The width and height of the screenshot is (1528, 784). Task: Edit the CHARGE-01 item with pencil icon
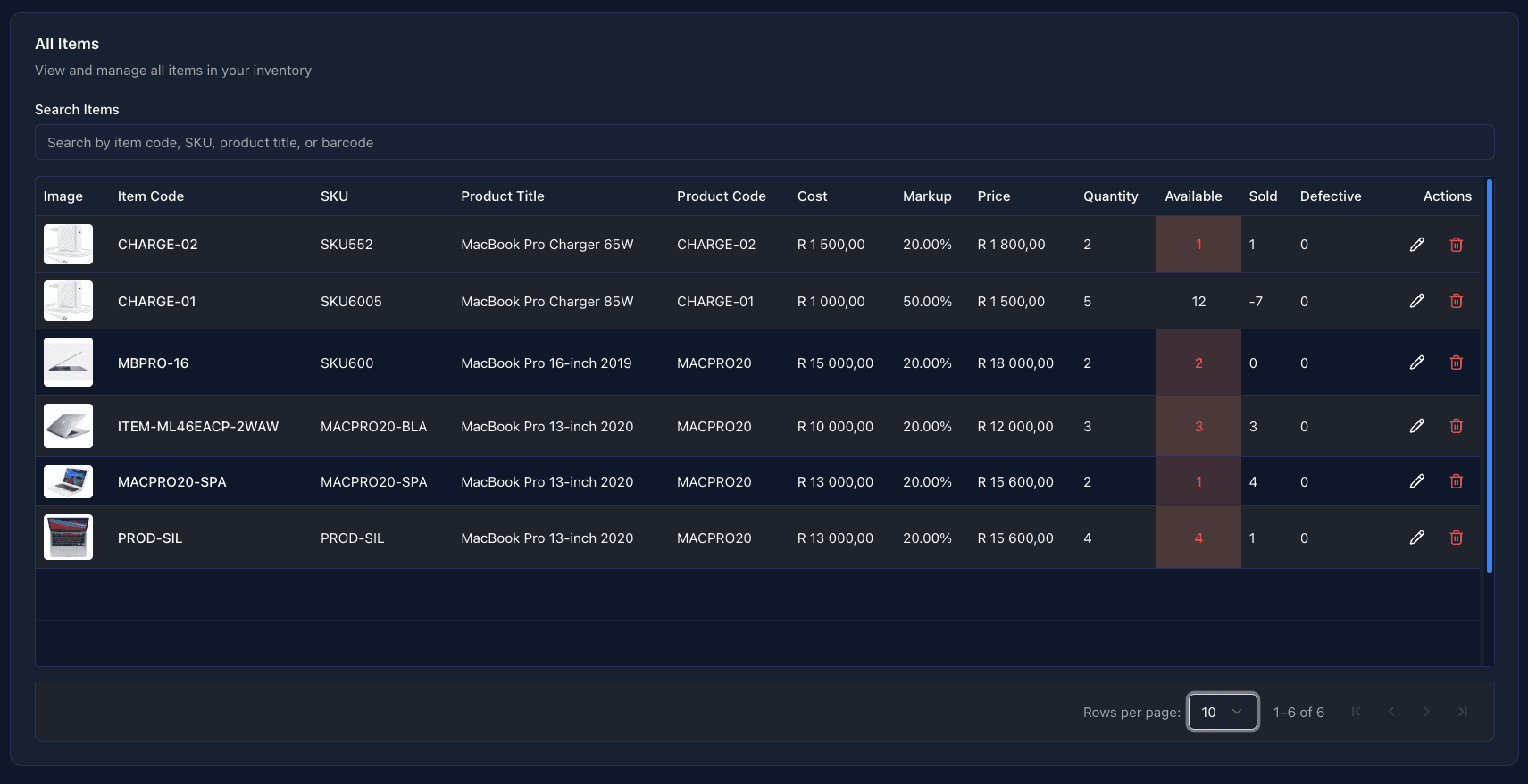[x=1416, y=301]
